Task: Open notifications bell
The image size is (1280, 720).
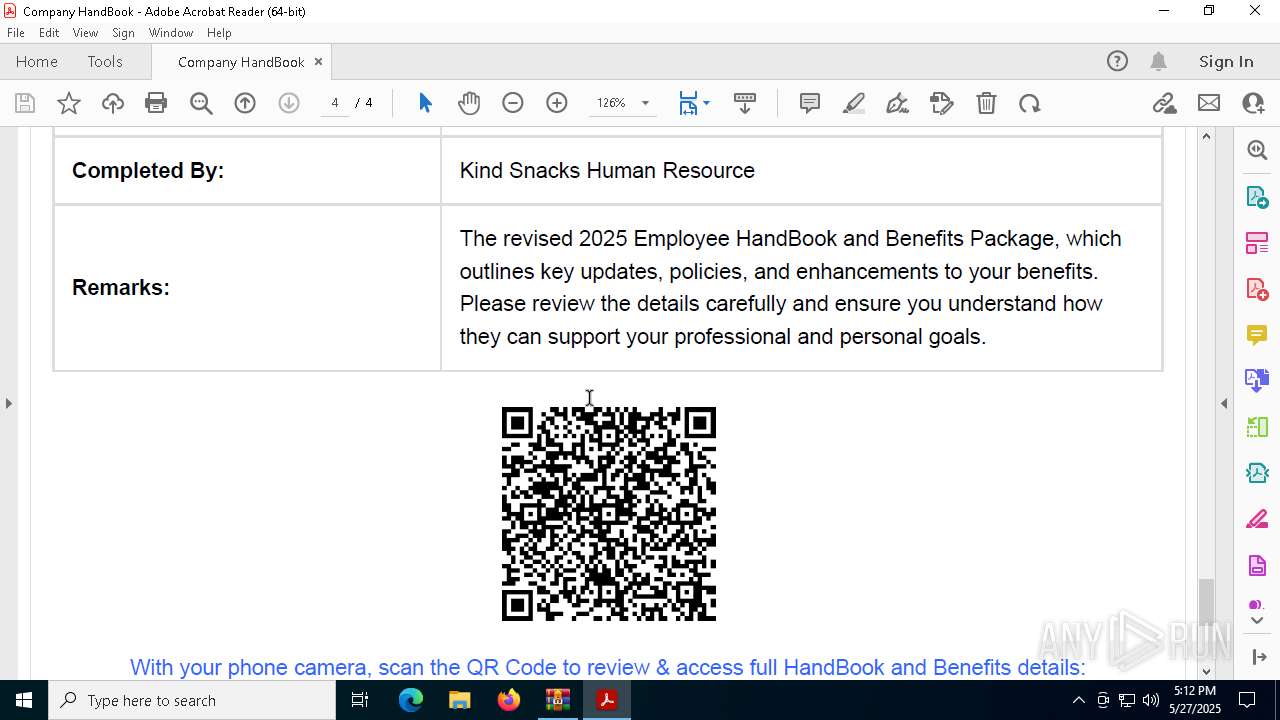Action: pos(1159,61)
